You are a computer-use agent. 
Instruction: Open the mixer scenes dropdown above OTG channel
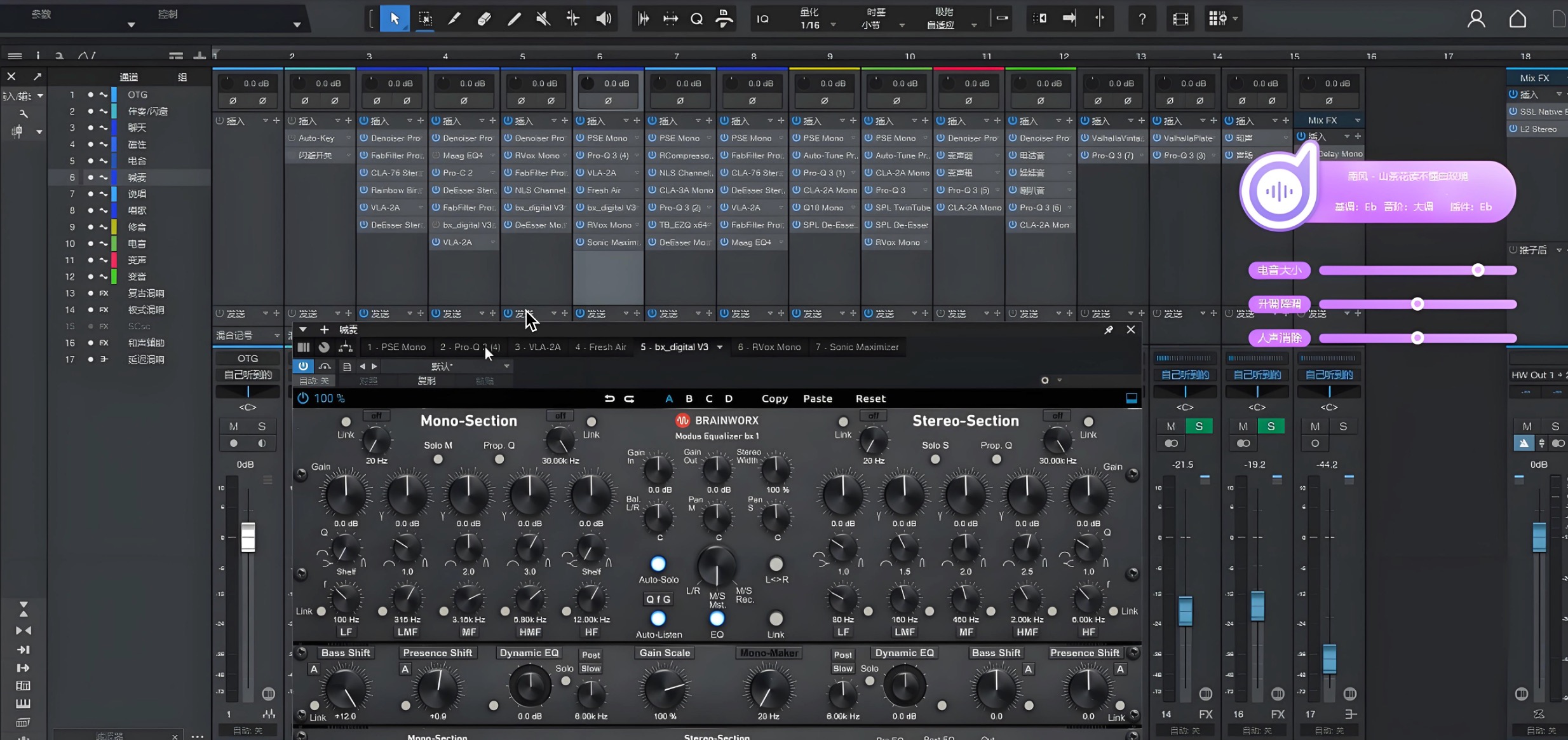pyautogui.click(x=276, y=335)
